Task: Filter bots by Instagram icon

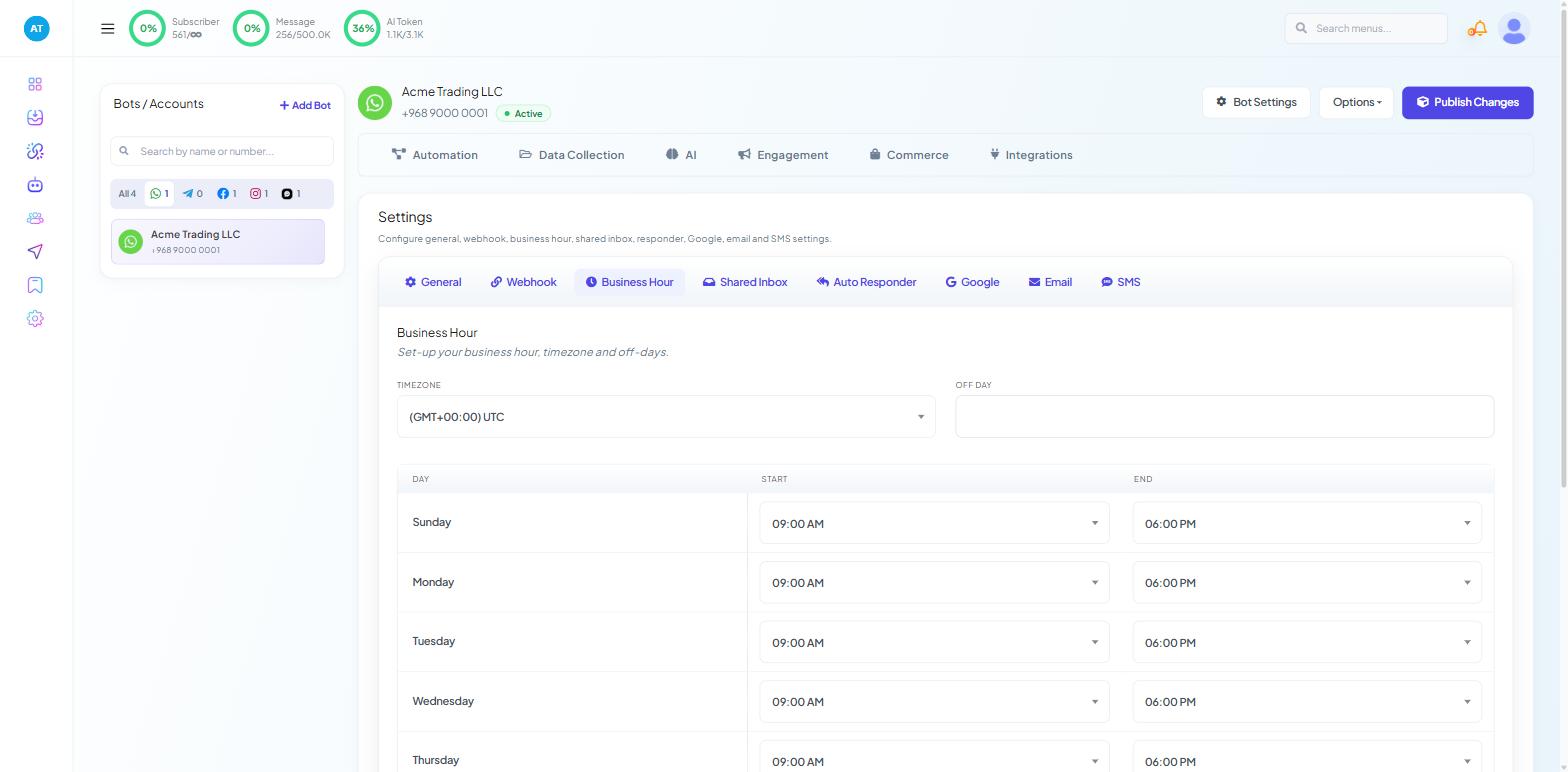Action: coord(259,194)
